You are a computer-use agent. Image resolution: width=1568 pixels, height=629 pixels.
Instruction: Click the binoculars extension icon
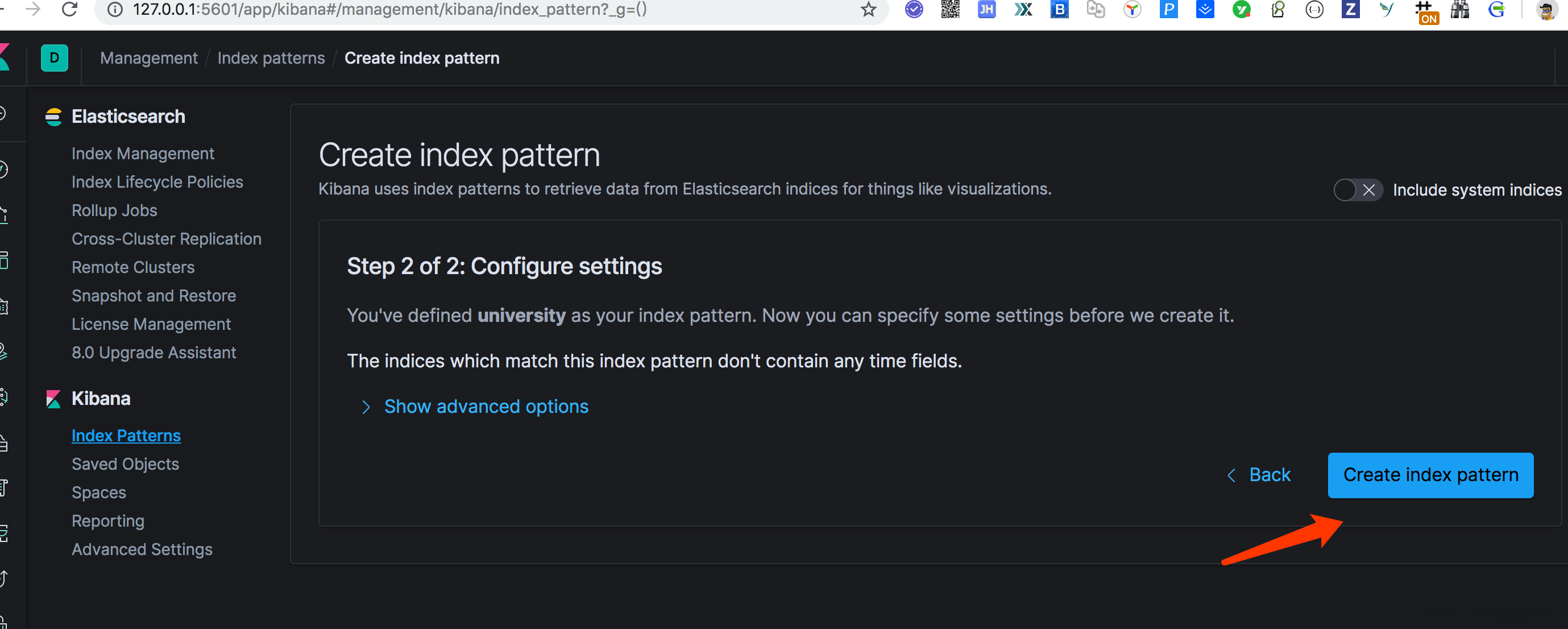tap(1459, 10)
